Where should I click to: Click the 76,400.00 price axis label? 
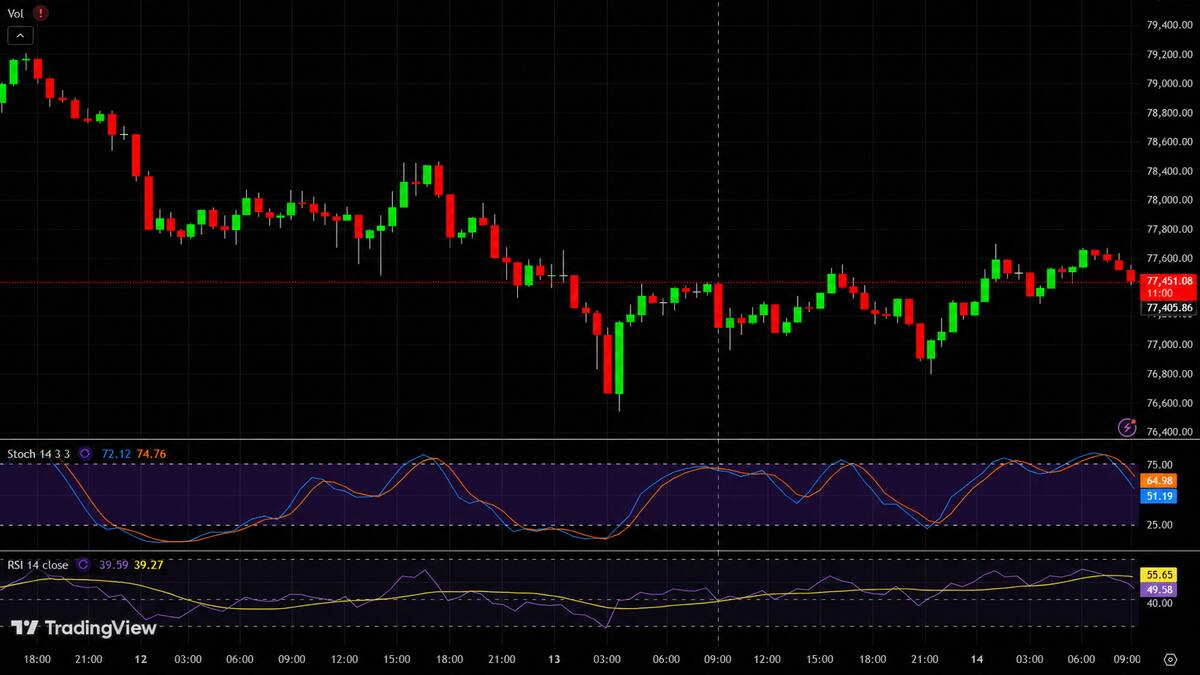(1169, 432)
